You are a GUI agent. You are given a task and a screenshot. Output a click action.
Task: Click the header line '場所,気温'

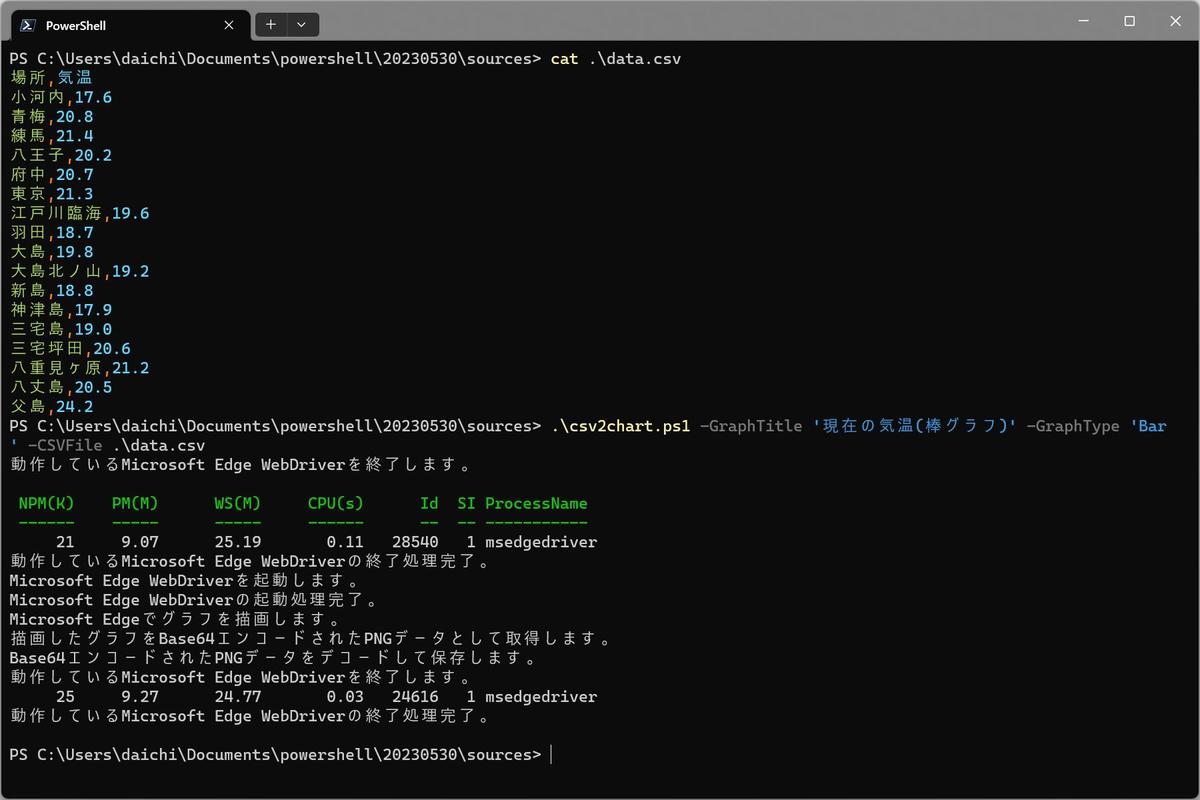point(51,77)
